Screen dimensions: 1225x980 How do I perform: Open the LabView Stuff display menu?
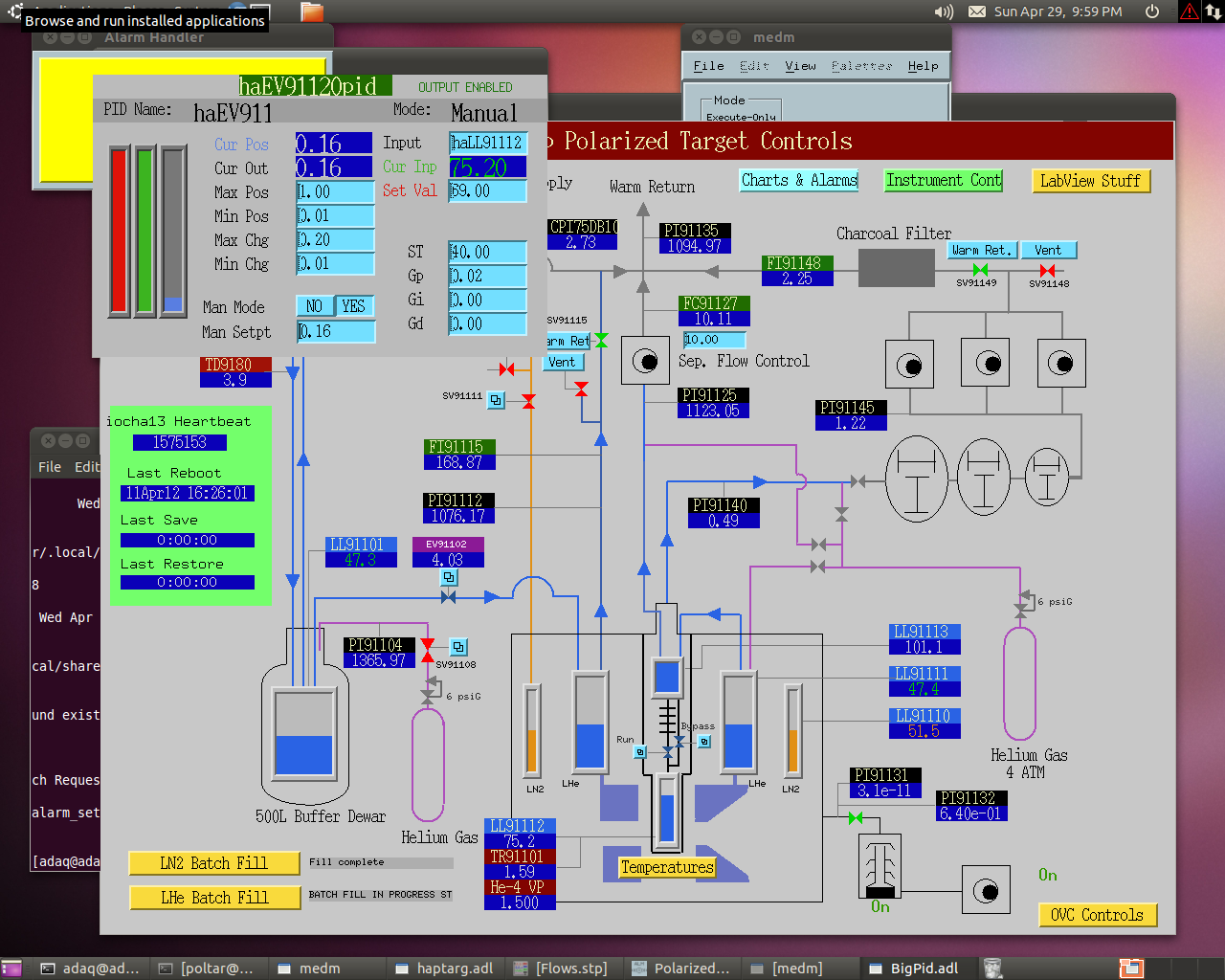[x=1090, y=181]
